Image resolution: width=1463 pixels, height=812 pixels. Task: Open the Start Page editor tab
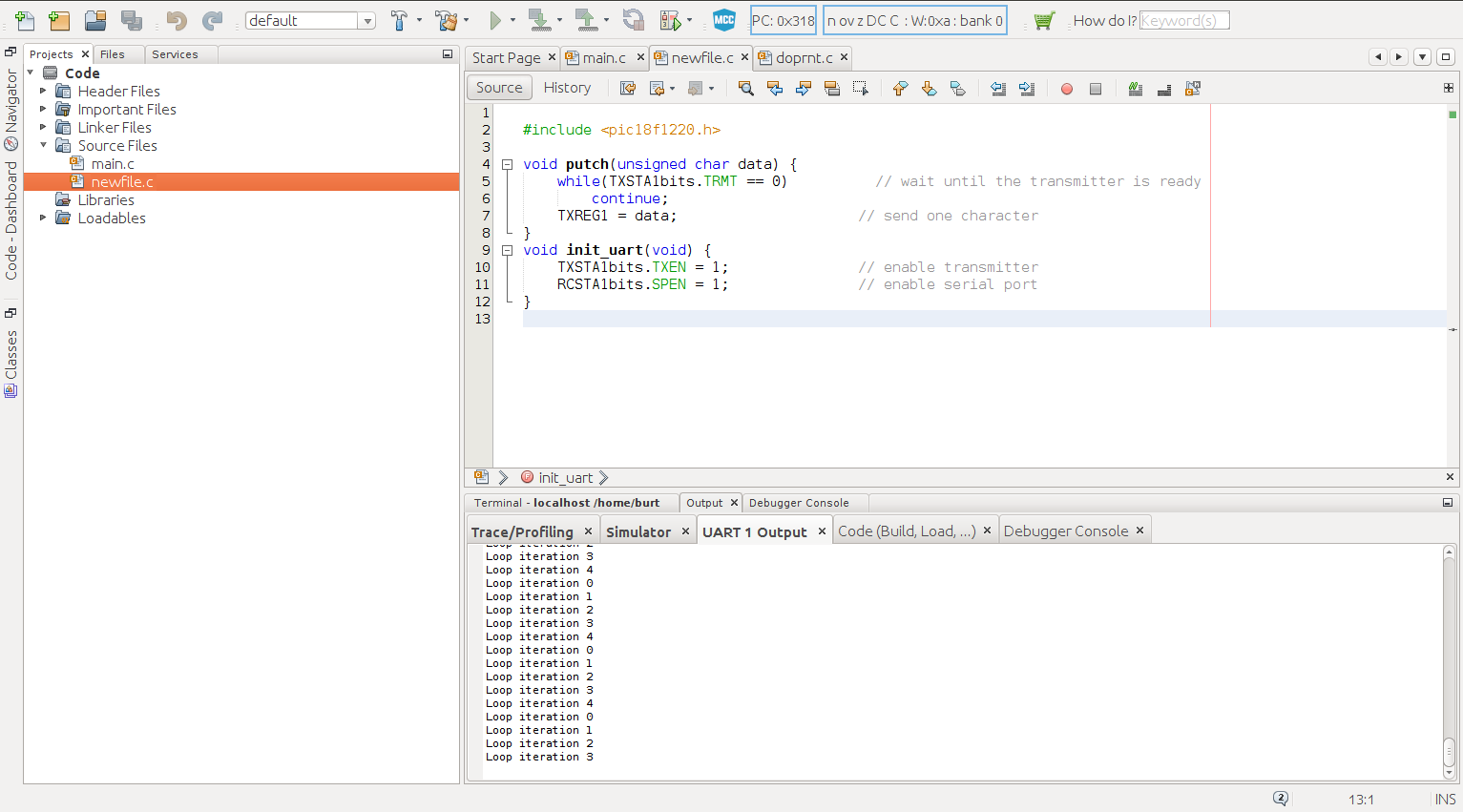(x=506, y=58)
